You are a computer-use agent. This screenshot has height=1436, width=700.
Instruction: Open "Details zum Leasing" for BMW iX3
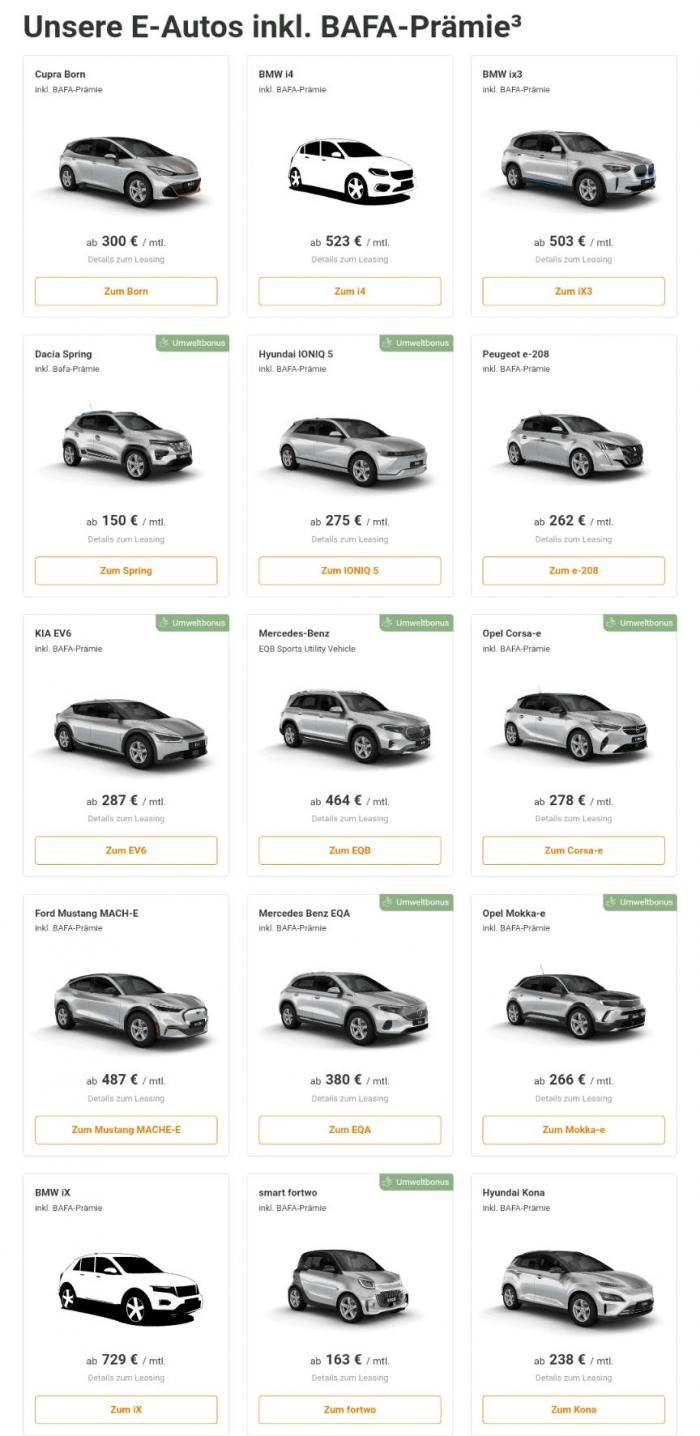coord(573,260)
